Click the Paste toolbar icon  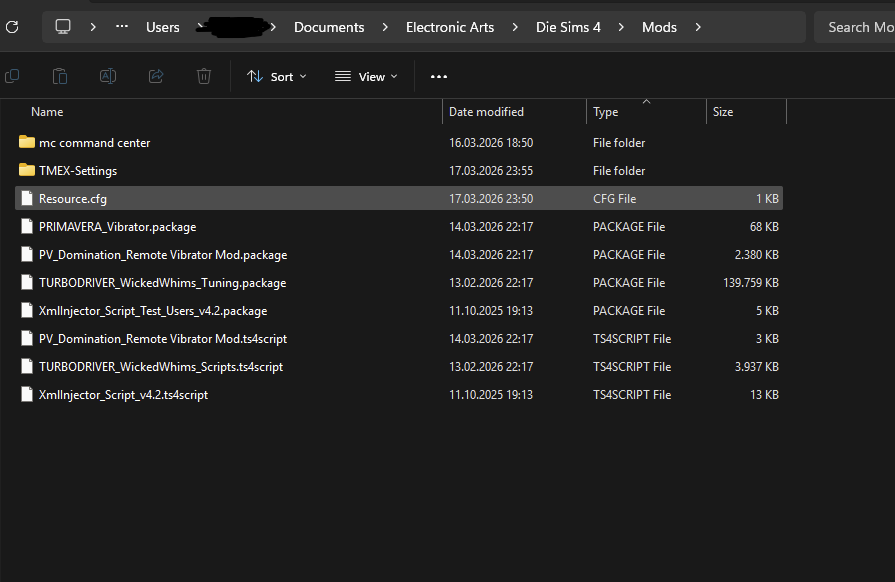(60, 76)
